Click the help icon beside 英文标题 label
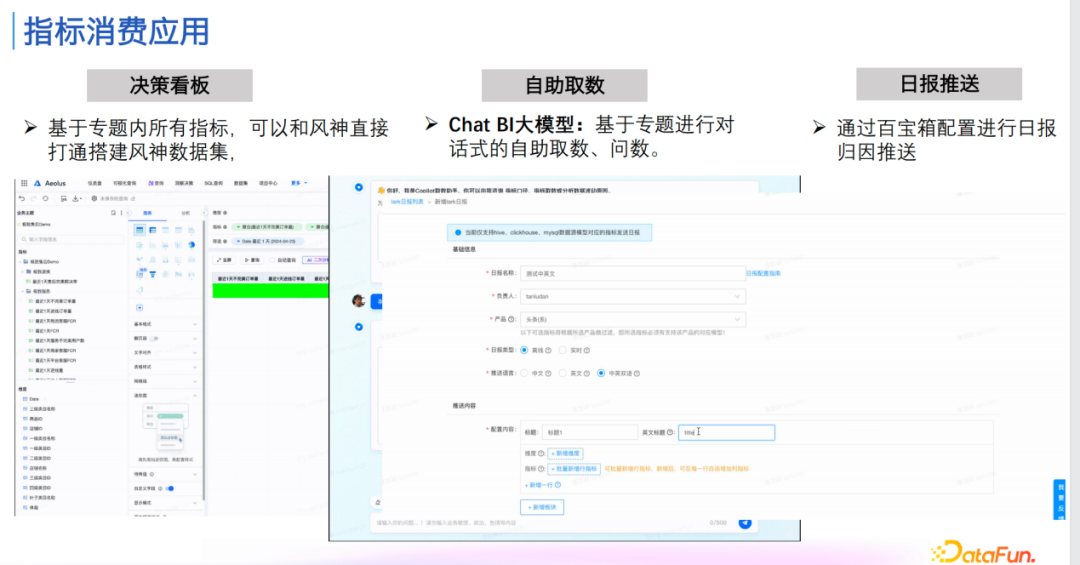This screenshot has height=565, width=1080. click(670, 432)
